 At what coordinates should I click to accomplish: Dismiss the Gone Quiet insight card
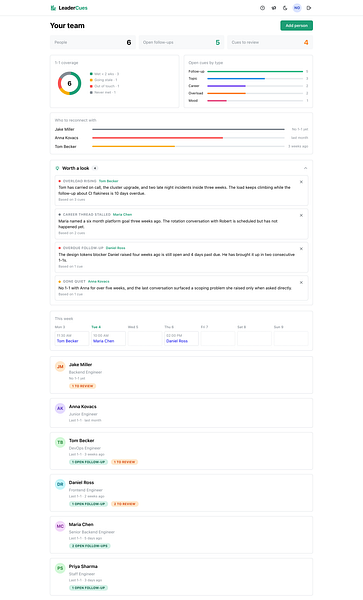tap(301, 282)
